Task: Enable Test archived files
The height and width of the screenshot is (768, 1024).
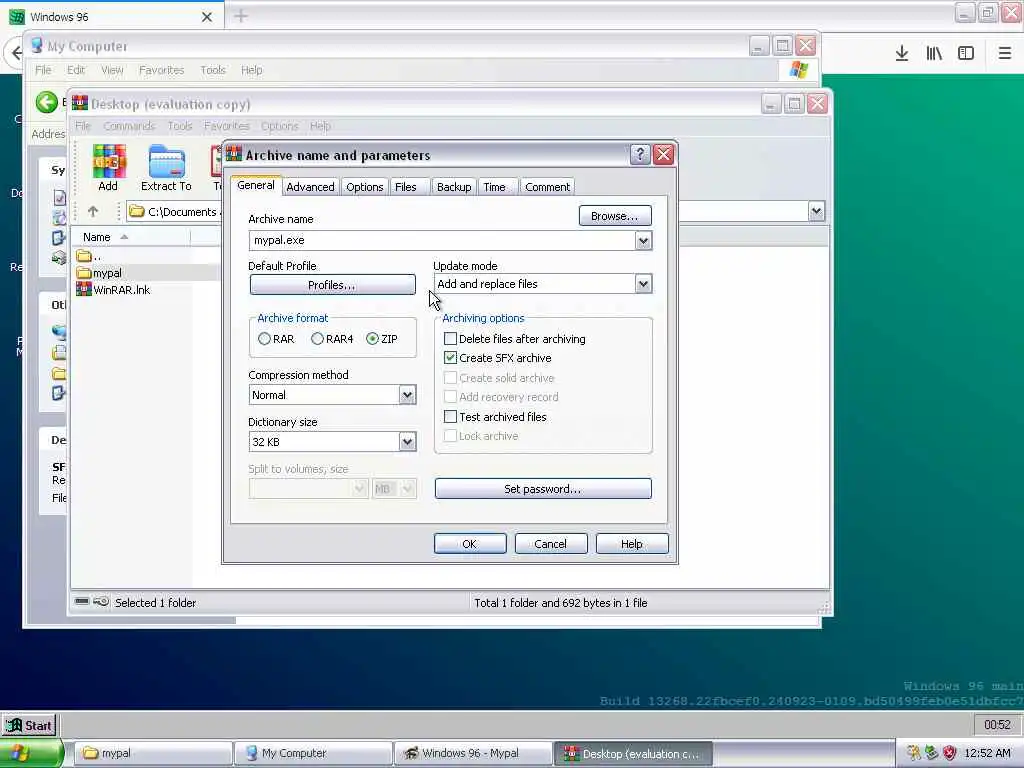Action: click(x=450, y=417)
